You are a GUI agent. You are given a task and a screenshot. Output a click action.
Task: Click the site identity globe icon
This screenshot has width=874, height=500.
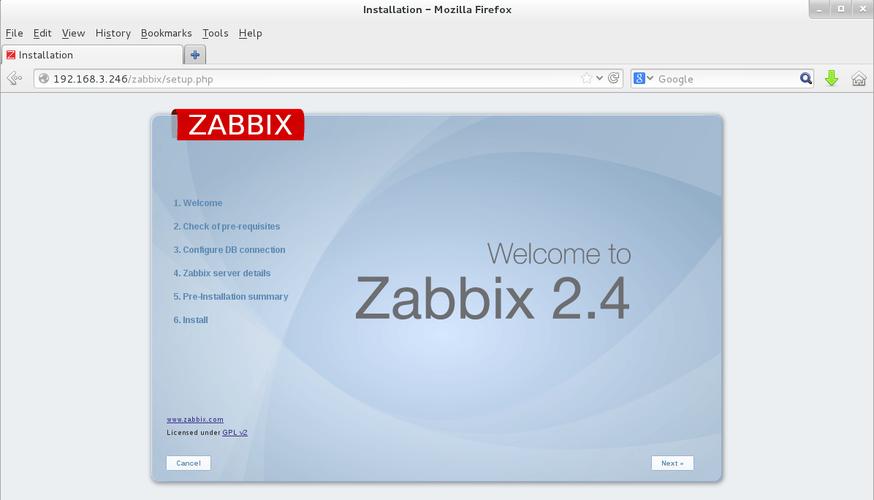point(43,79)
